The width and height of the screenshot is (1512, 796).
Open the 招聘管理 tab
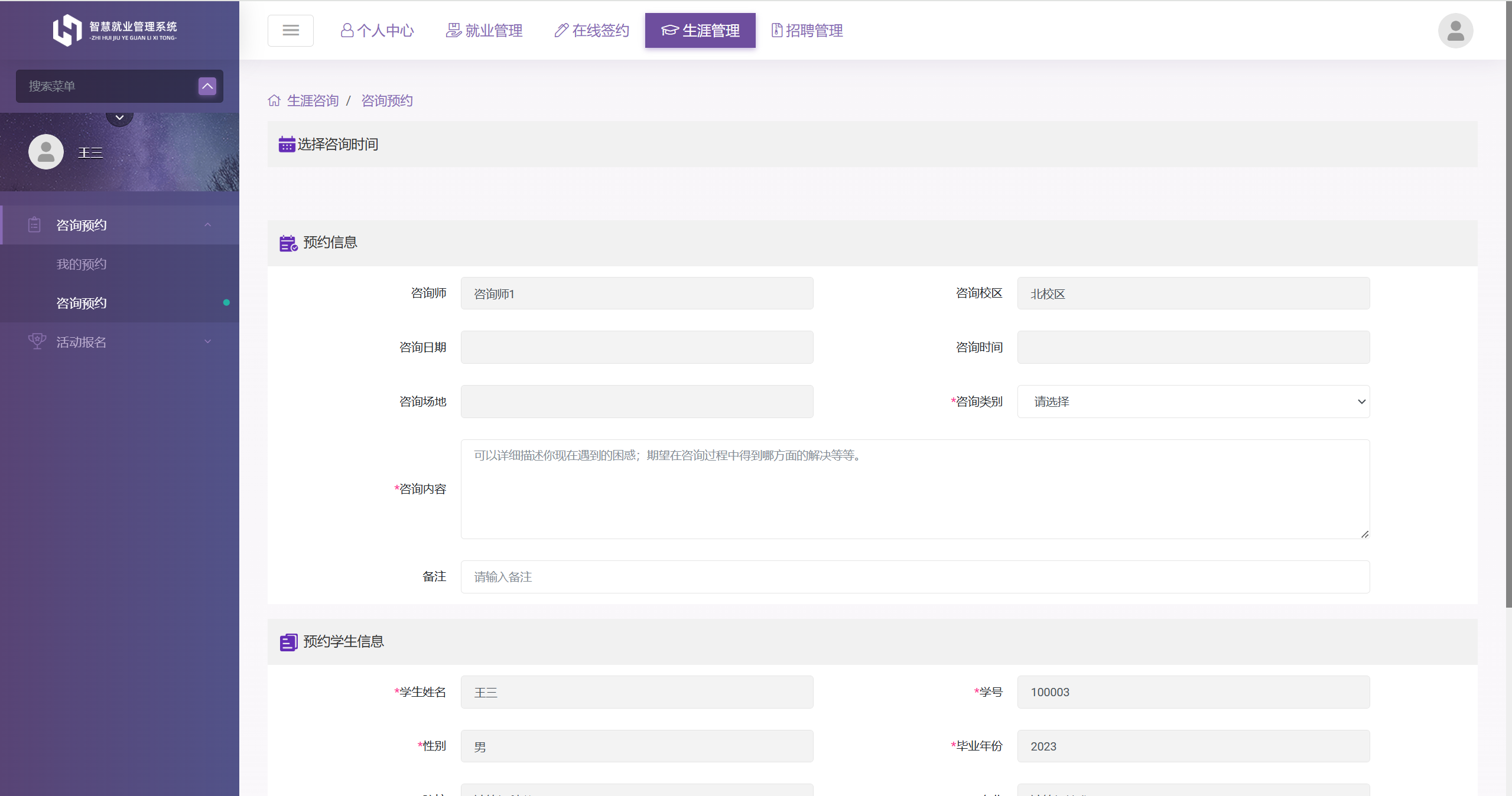807,30
